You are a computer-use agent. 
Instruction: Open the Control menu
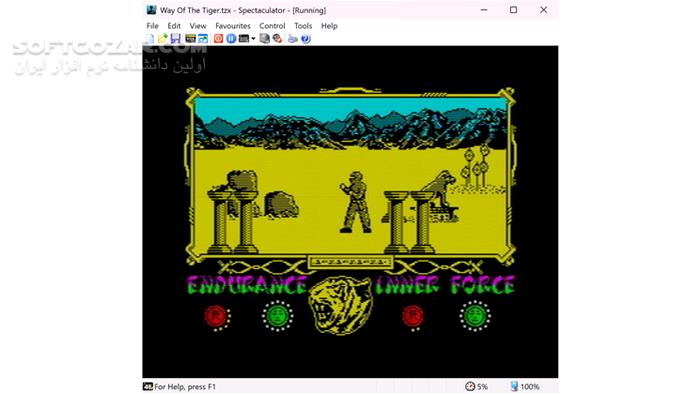pos(272,26)
